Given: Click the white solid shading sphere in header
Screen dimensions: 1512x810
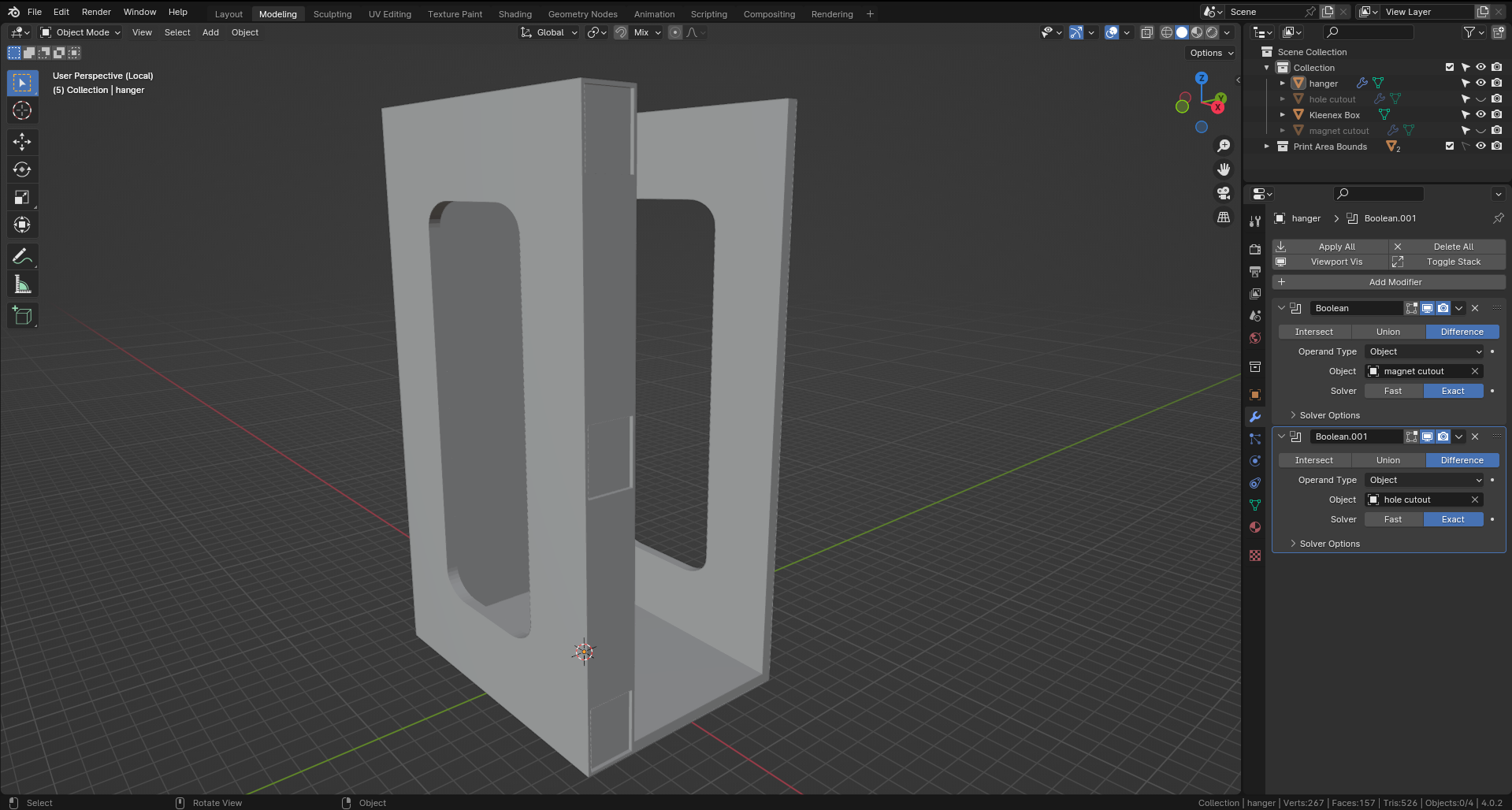Looking at the screenshot, I should (x=1181, y=32).
